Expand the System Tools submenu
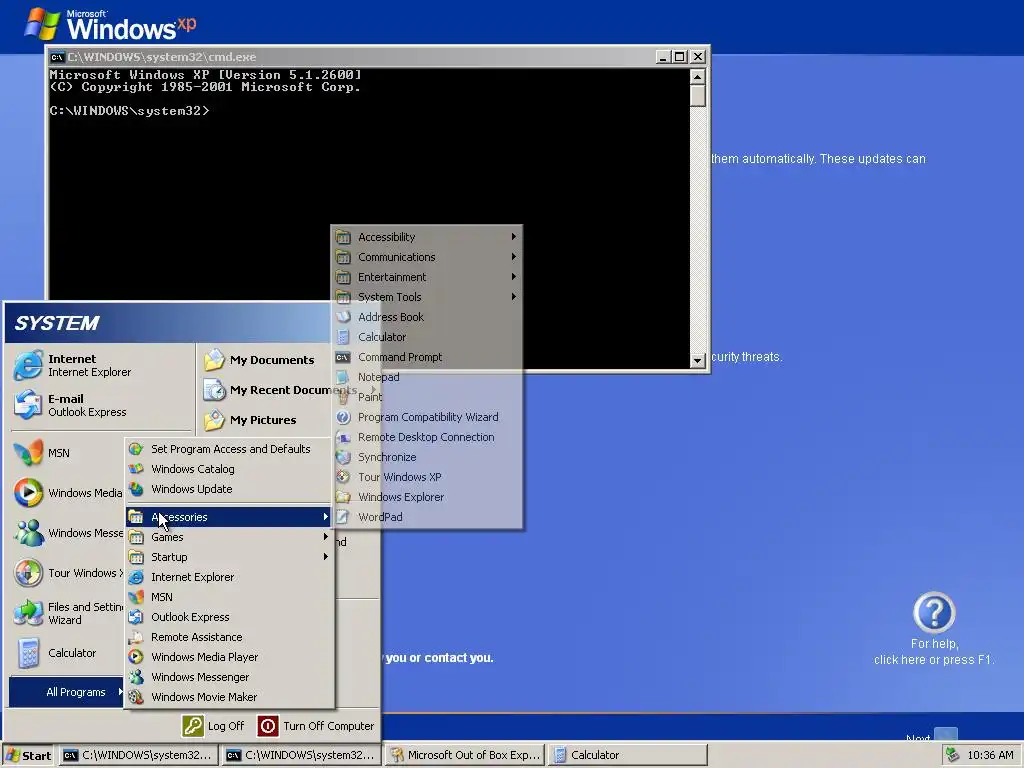This screenshot has height=768, width=1024. 427,297
